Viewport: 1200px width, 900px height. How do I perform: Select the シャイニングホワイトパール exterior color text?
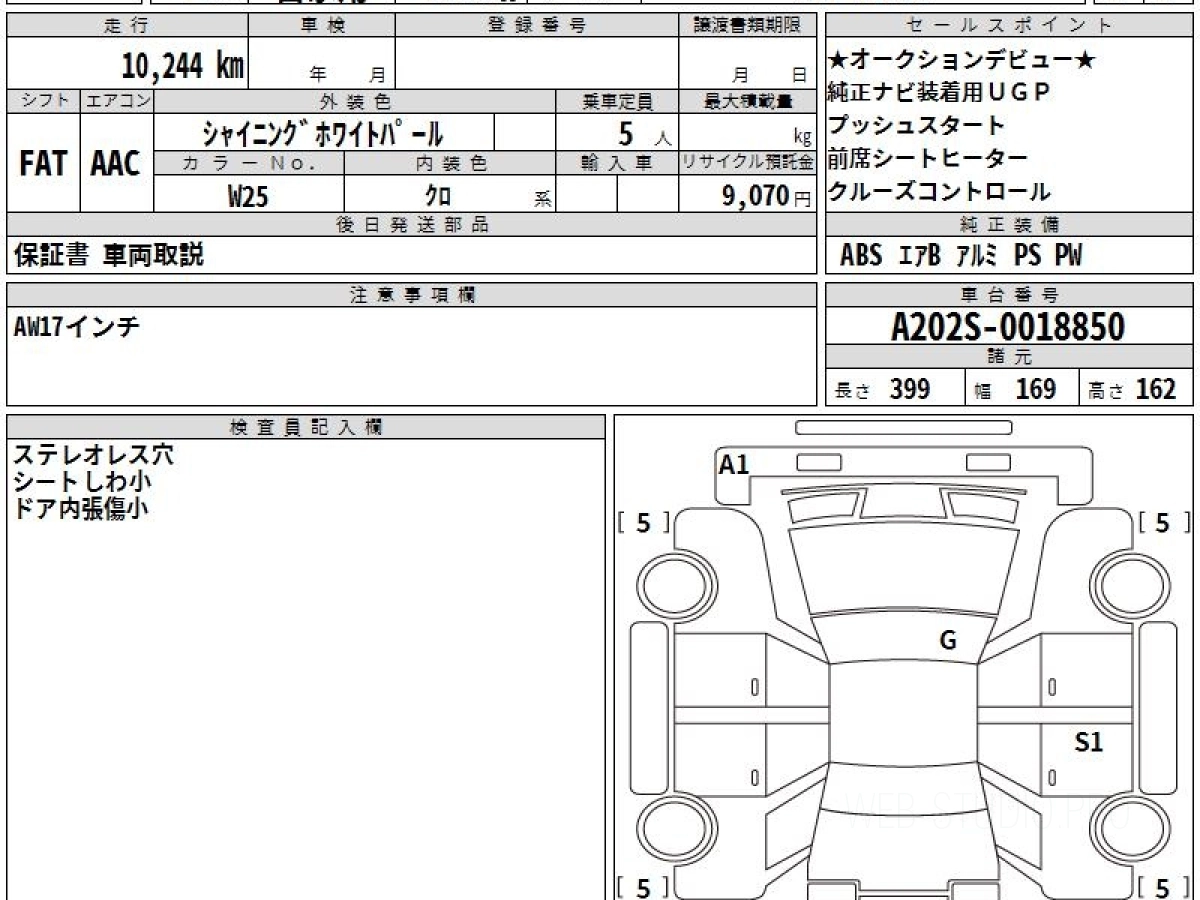pyautogui.click(x=322, y=133)
